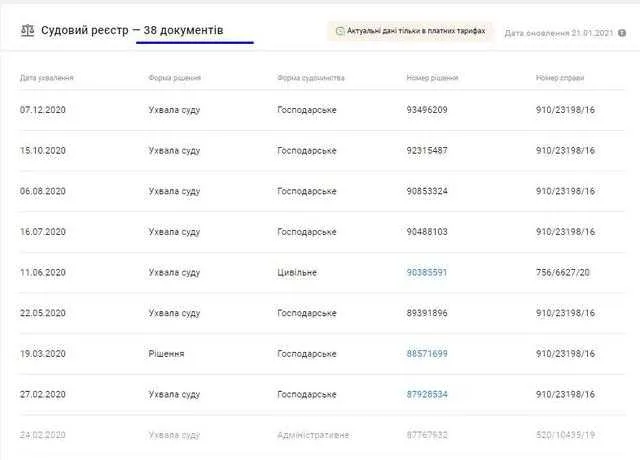
Task: Select the date 07.12.2020
Action: pyautogui.click(x=43, y=110)
